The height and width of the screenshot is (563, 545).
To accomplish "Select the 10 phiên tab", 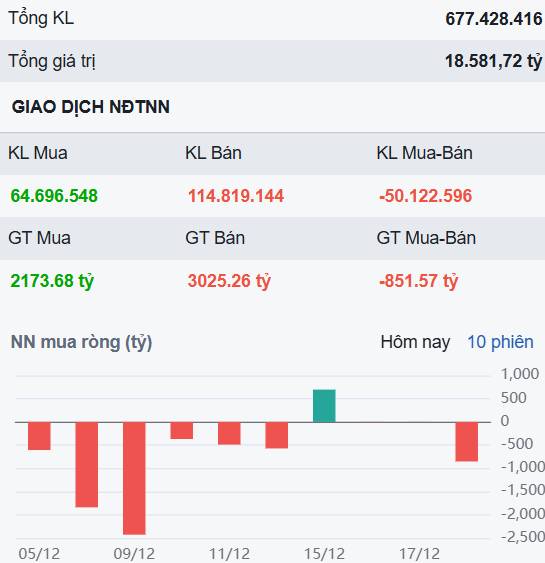I will 500,342.
